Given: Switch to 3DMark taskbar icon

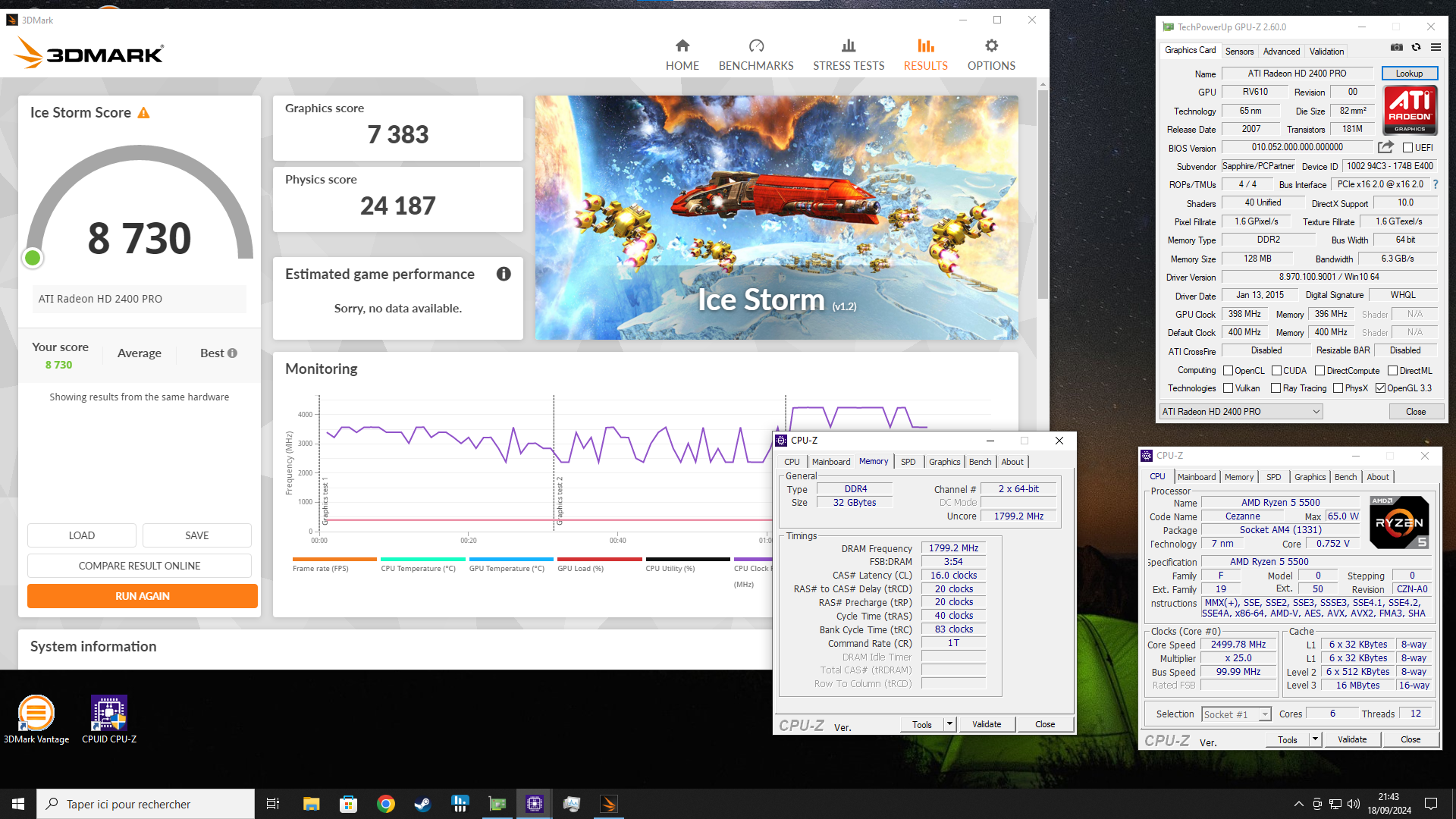Looking at the screenshot, I should [x=609, y=804].
